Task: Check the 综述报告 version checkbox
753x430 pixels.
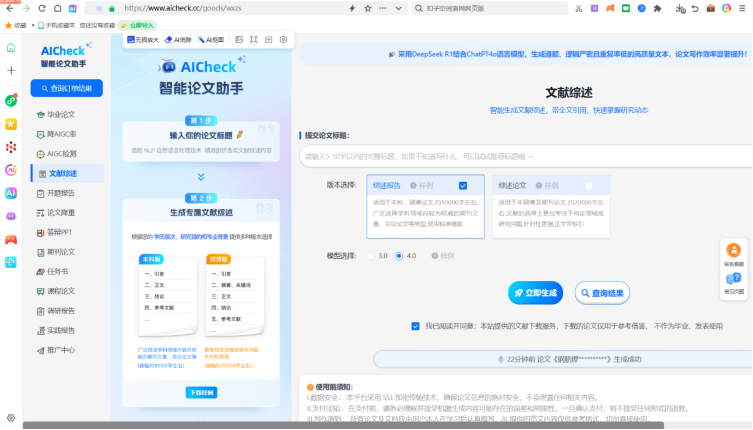Action: (463, 185)
